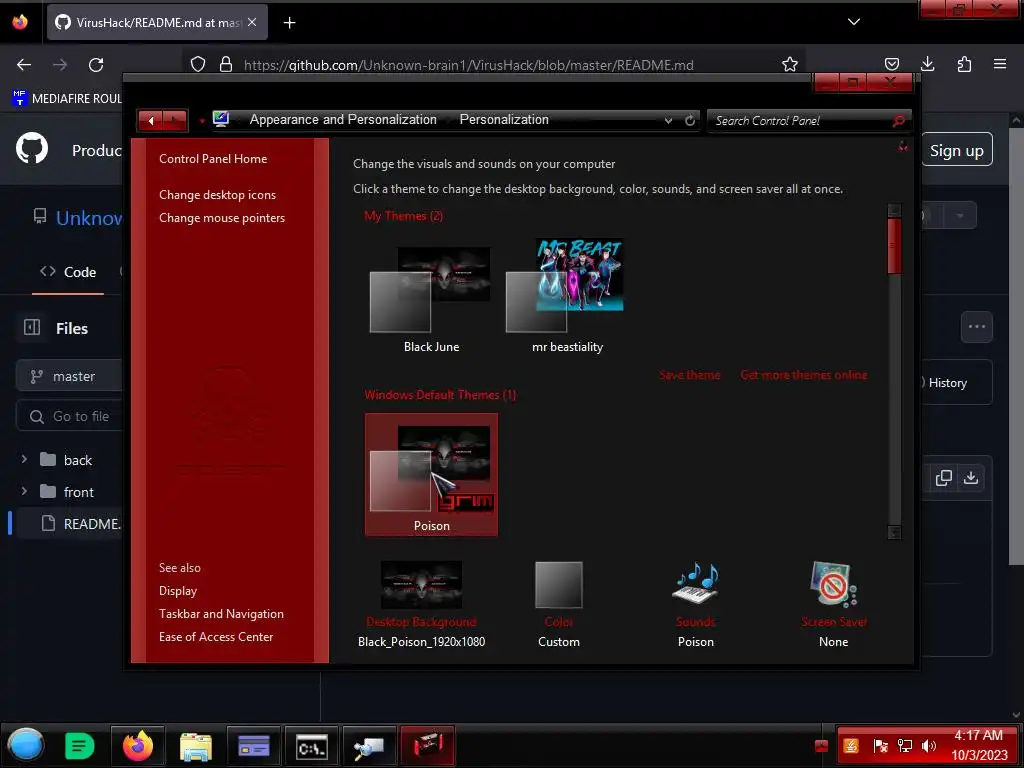Refresh Control Panel address bar
This screenshot has width=1024, height=768.
[690, 121]
